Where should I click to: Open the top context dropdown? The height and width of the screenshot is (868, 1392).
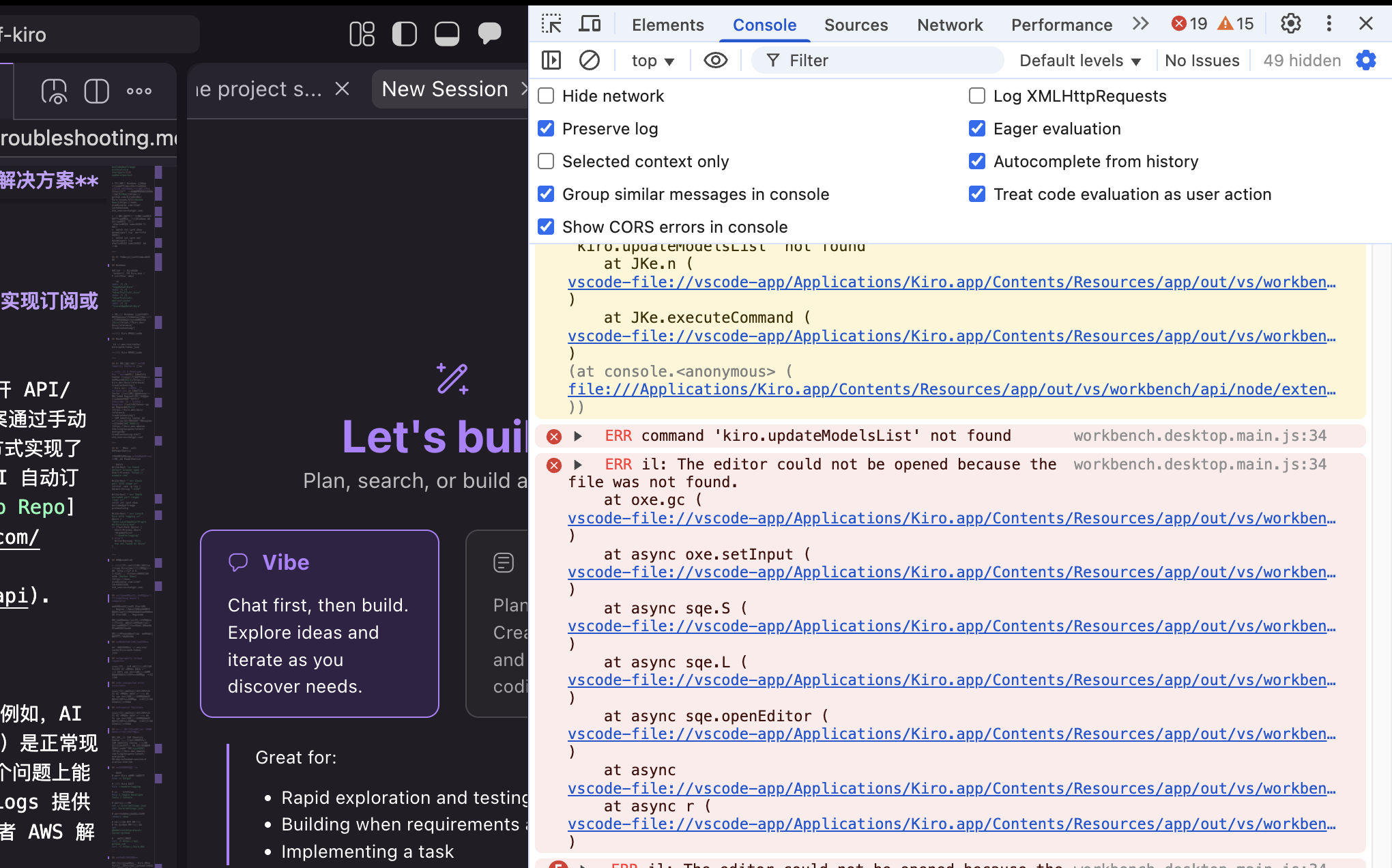[x=652, y=61]
